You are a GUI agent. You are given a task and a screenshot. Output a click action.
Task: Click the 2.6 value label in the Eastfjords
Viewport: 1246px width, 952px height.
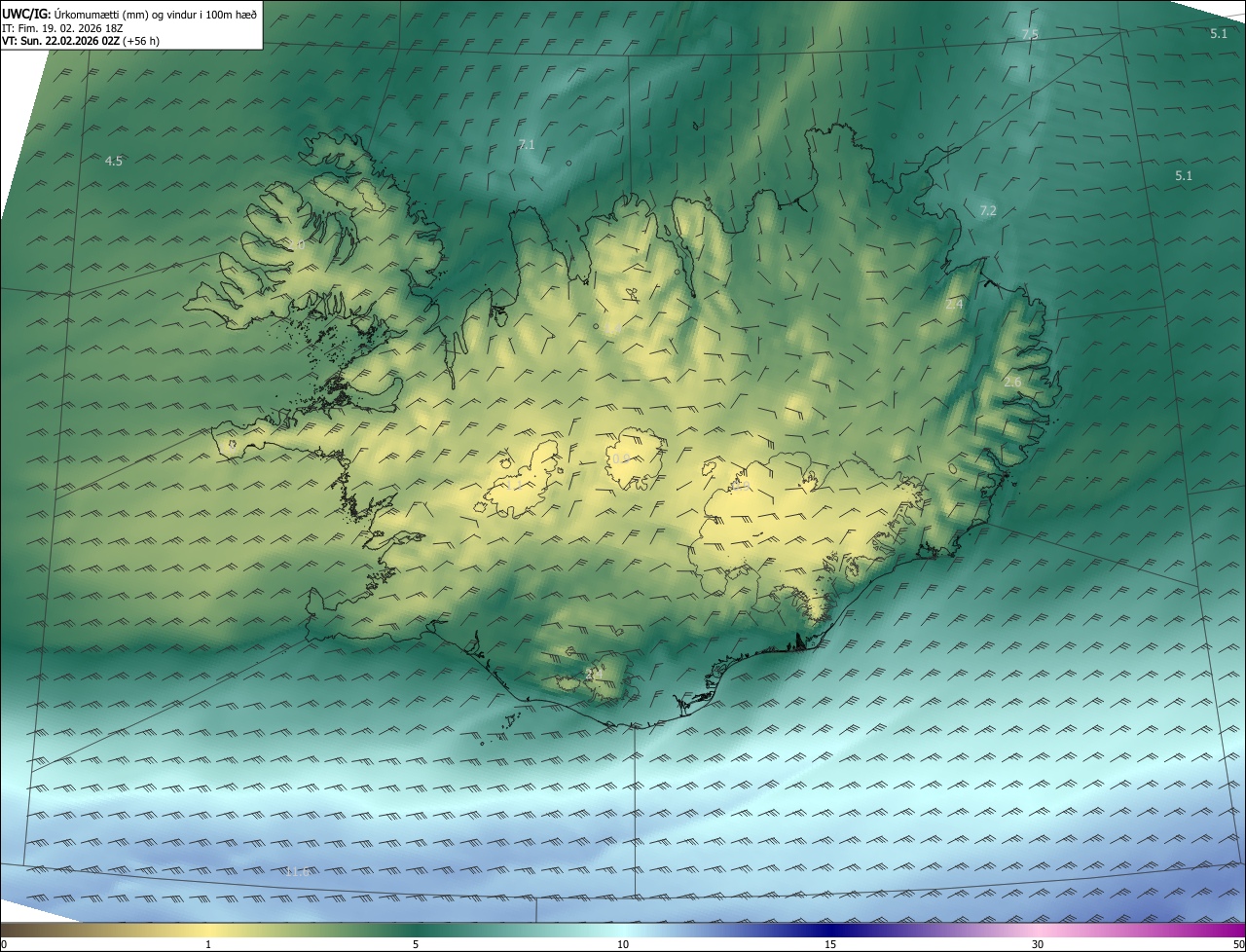pos(1012,382)
